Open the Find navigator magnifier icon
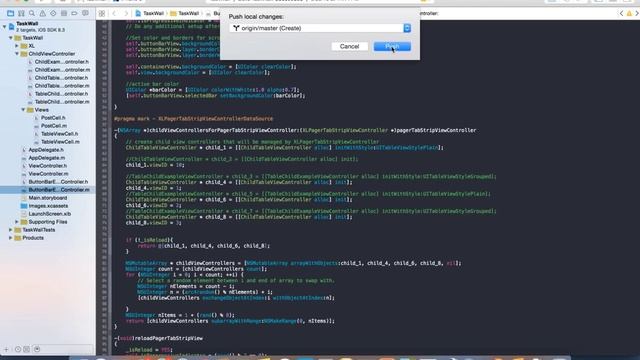 32,13
